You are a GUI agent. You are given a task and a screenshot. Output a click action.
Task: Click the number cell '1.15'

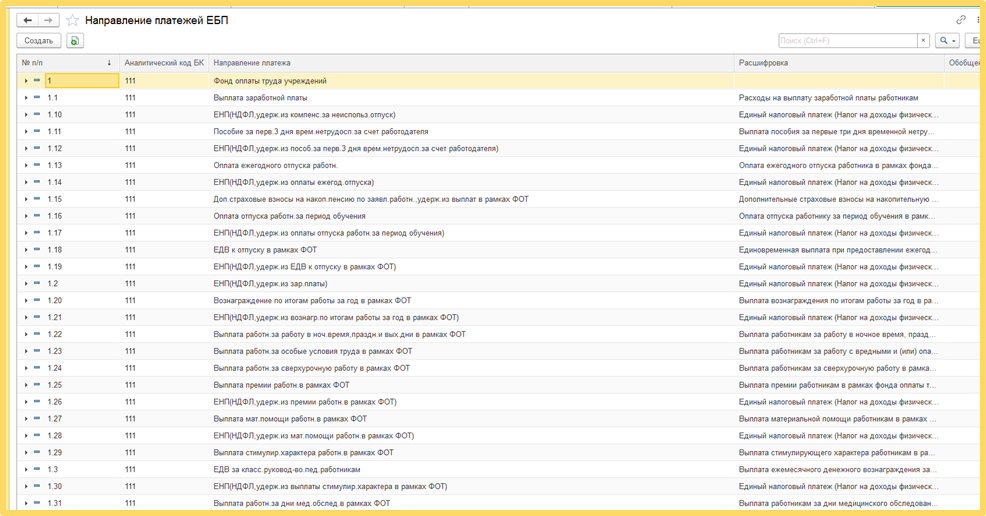(55, 199)
